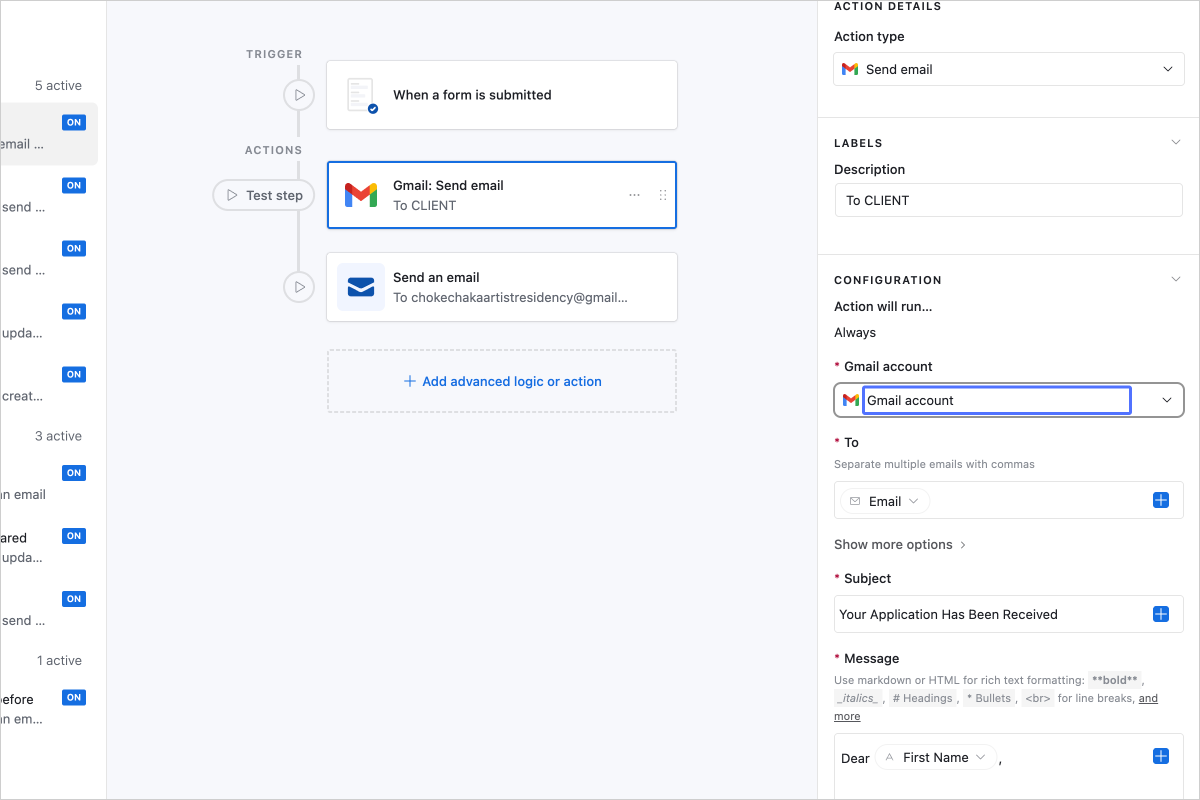1200x800 pixels.
Task: Click 'Always' under Action will run
Action: [855, 332]
